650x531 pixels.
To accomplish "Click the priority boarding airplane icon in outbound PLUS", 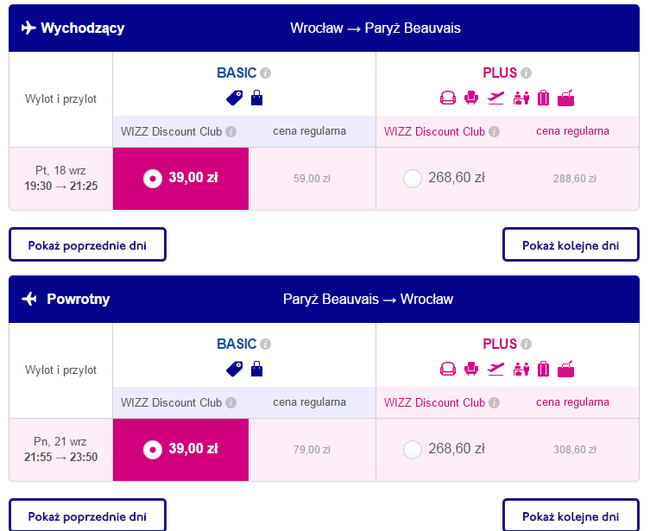I will [496, 98].
